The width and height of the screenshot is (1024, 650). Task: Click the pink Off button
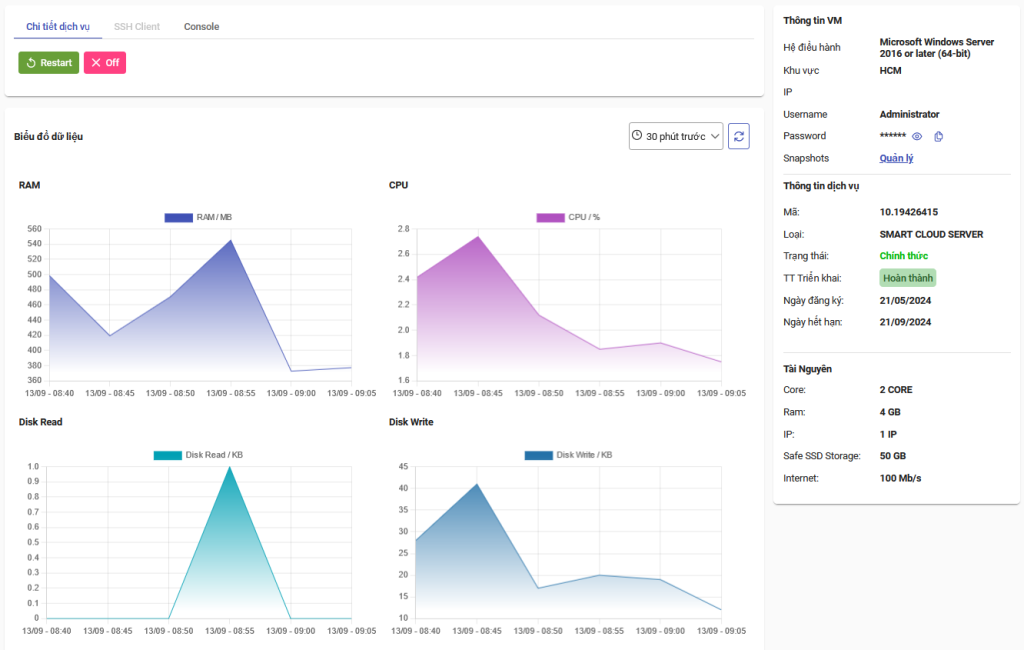[104, 63]
